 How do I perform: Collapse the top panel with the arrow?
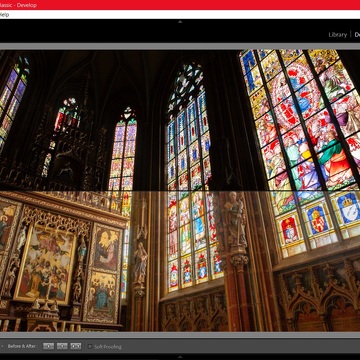pos(180,22)
